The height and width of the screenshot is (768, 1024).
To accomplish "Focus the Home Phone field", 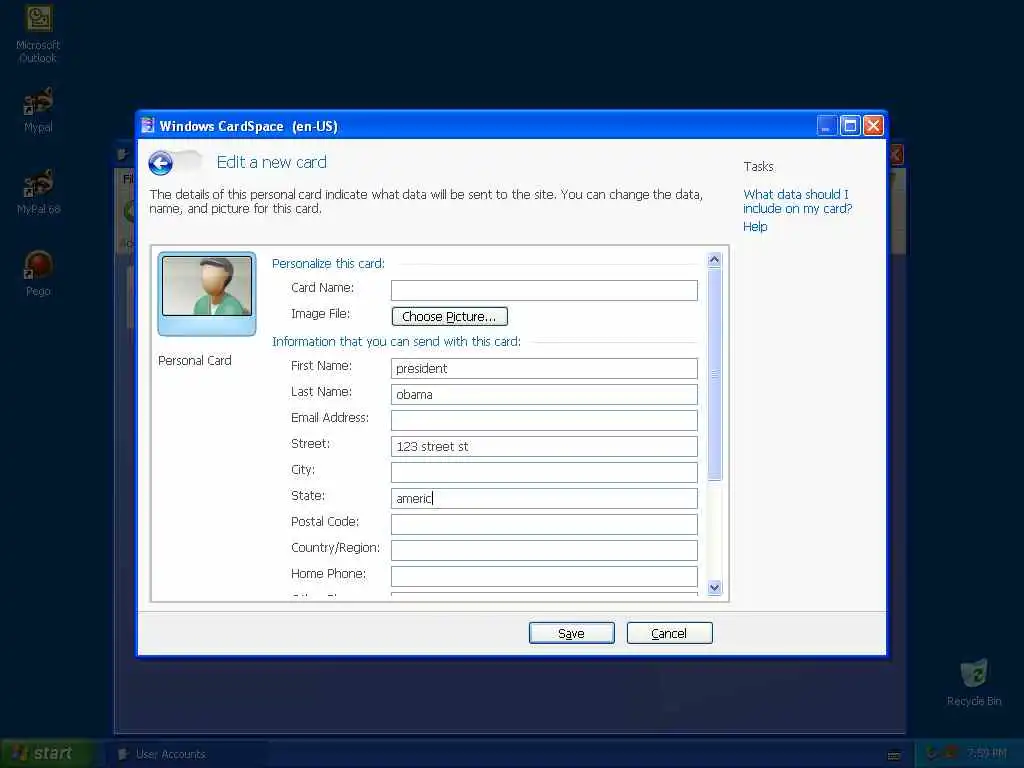I will tap(544, 576).
